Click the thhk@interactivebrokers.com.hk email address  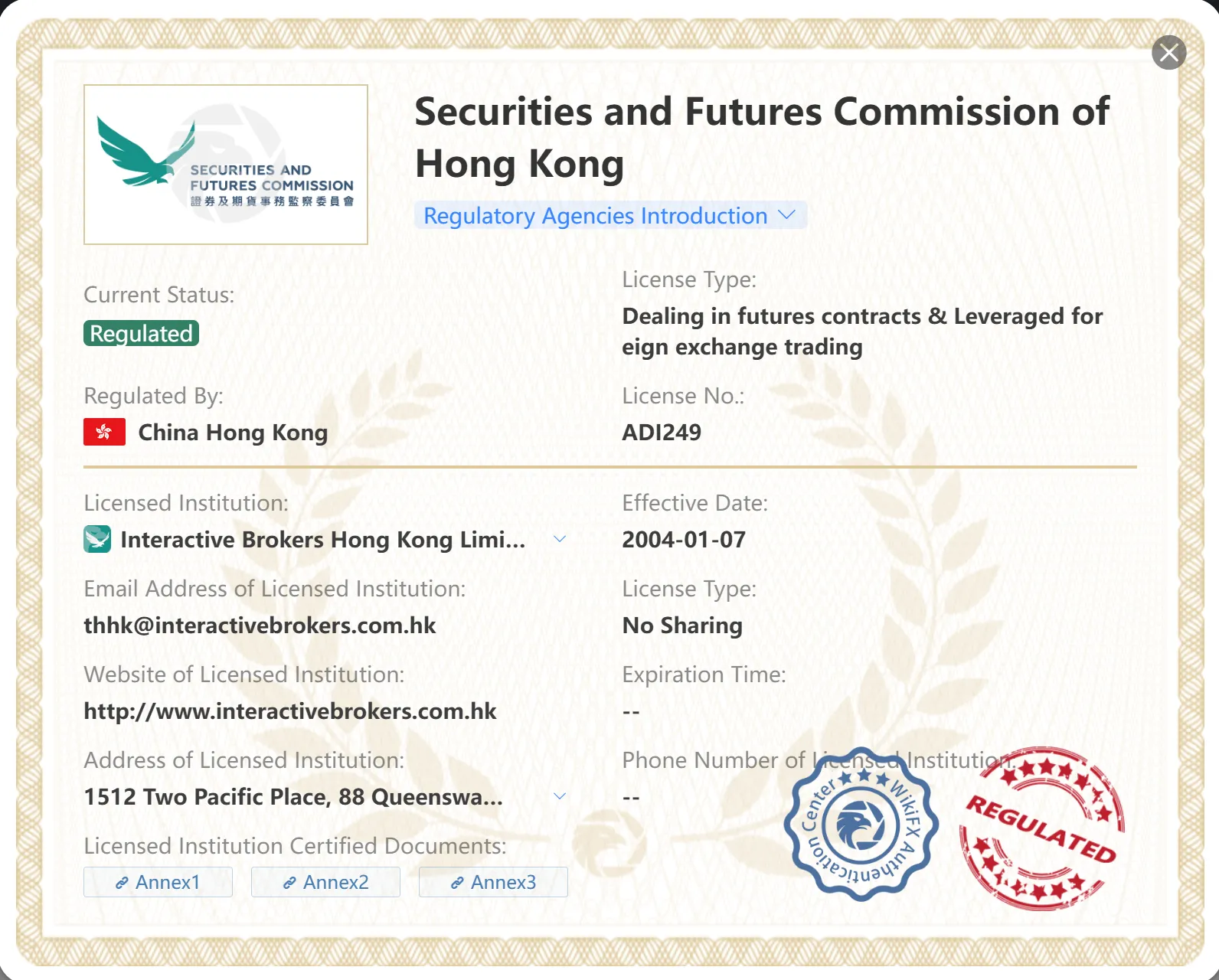pos(260,626)
